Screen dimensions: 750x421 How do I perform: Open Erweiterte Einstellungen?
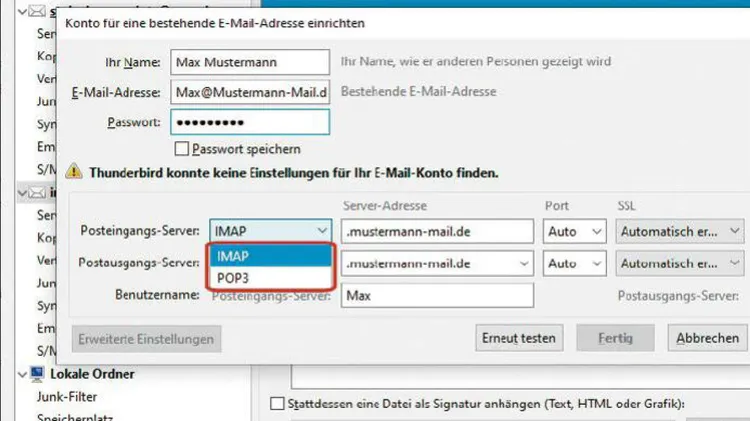tap(146, 339)
